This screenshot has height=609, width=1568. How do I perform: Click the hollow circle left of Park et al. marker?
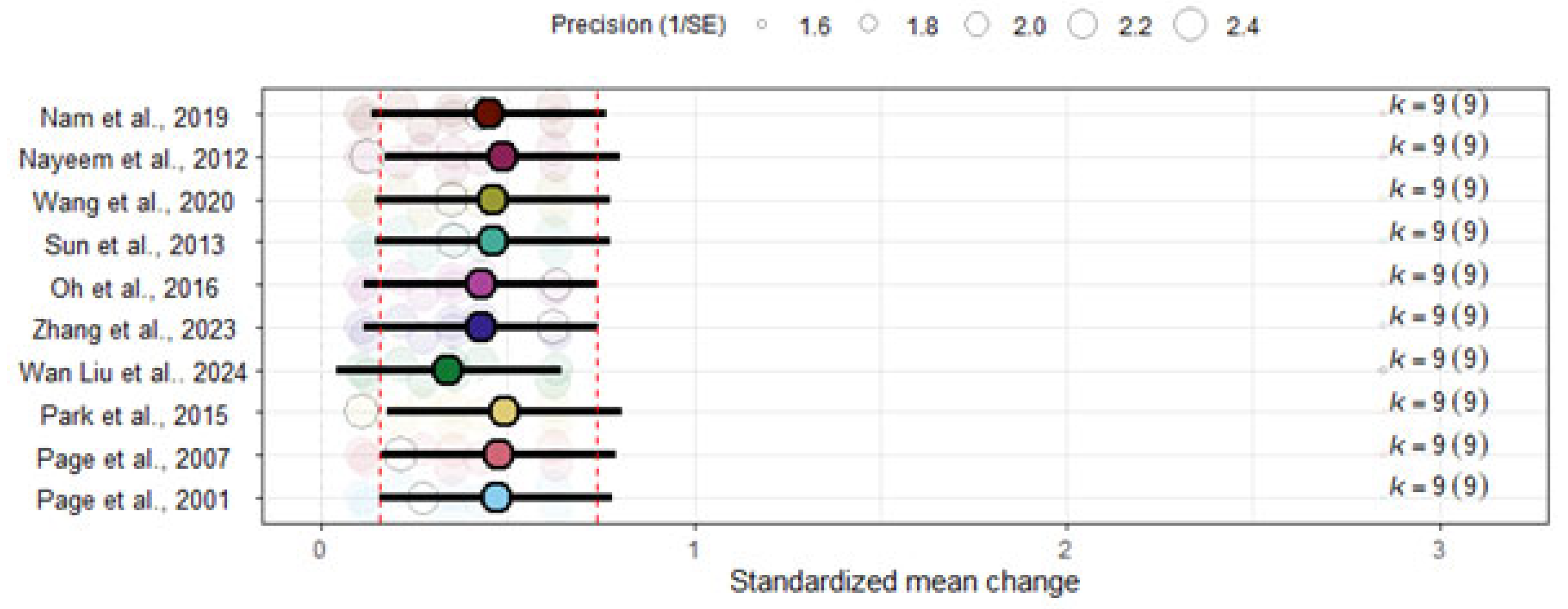pos(361,411)
